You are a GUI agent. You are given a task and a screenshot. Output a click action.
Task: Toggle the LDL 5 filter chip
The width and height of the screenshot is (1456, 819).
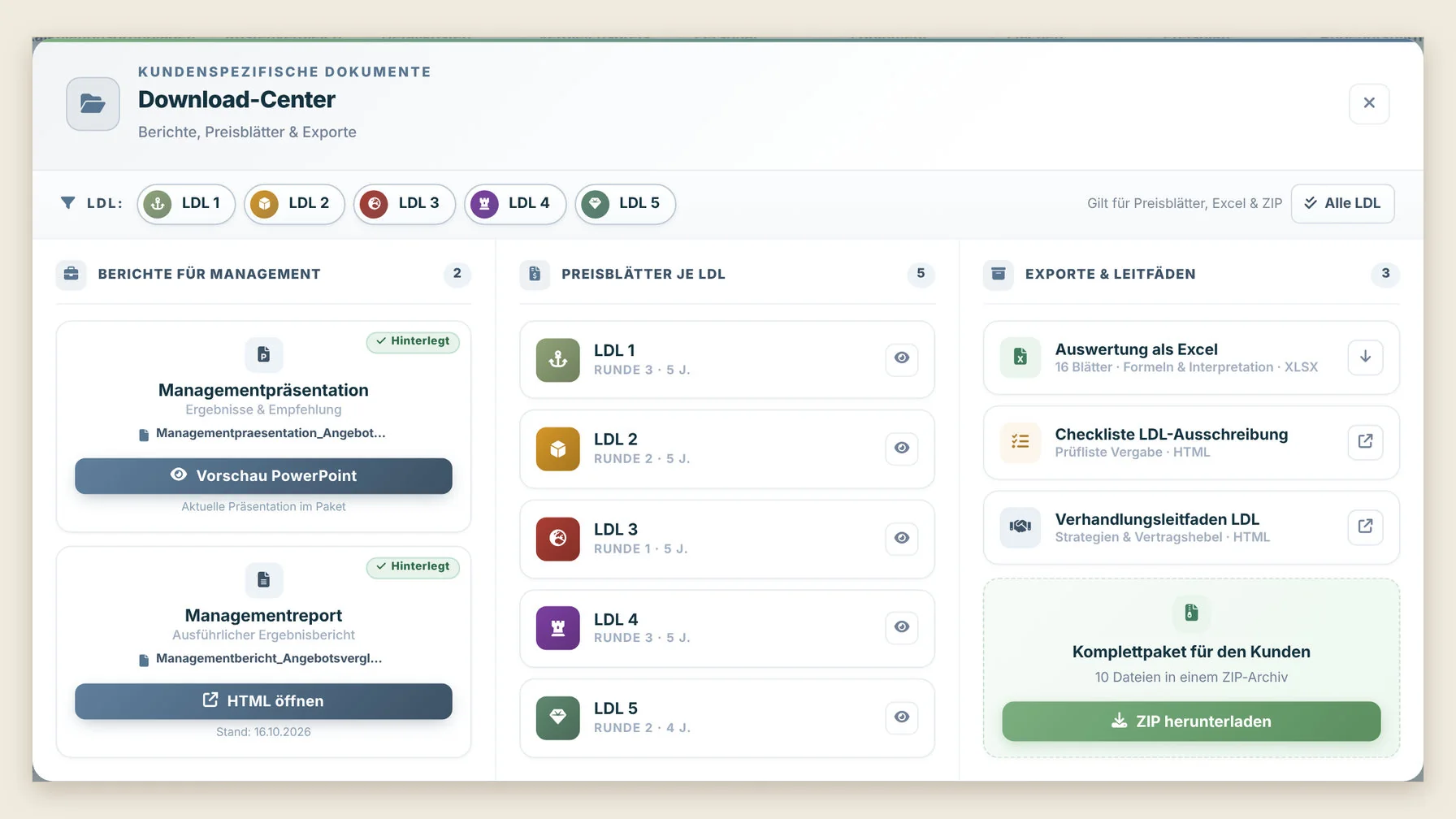pos(625,203)
